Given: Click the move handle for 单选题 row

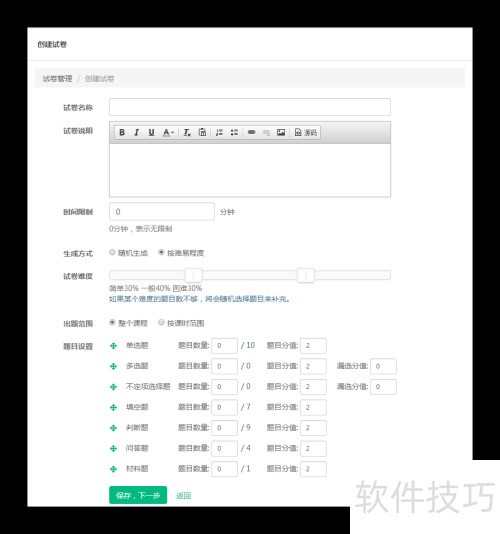Looking at the screenshot, I should tap(113, 346).
